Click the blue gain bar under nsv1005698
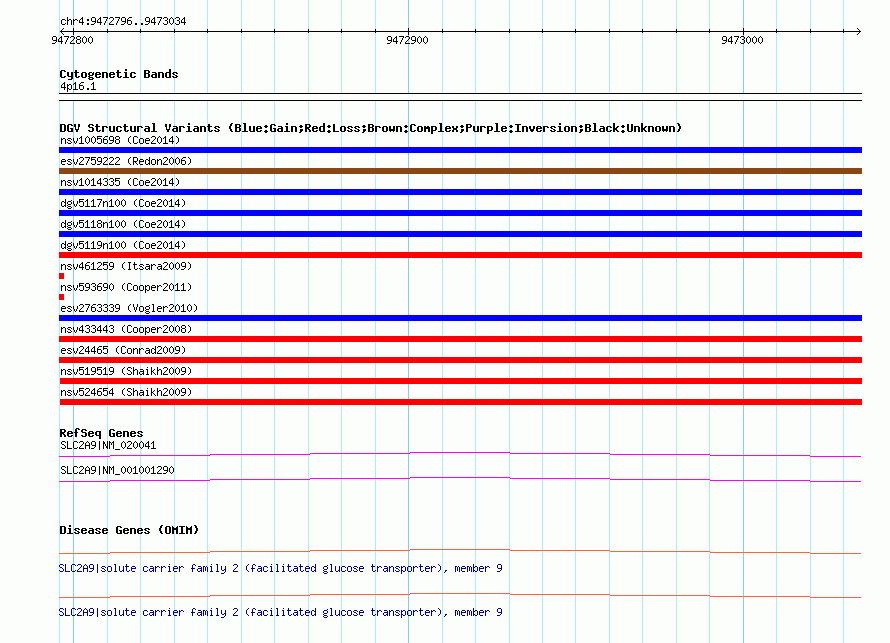890x643 pixels. pos(460,150)
